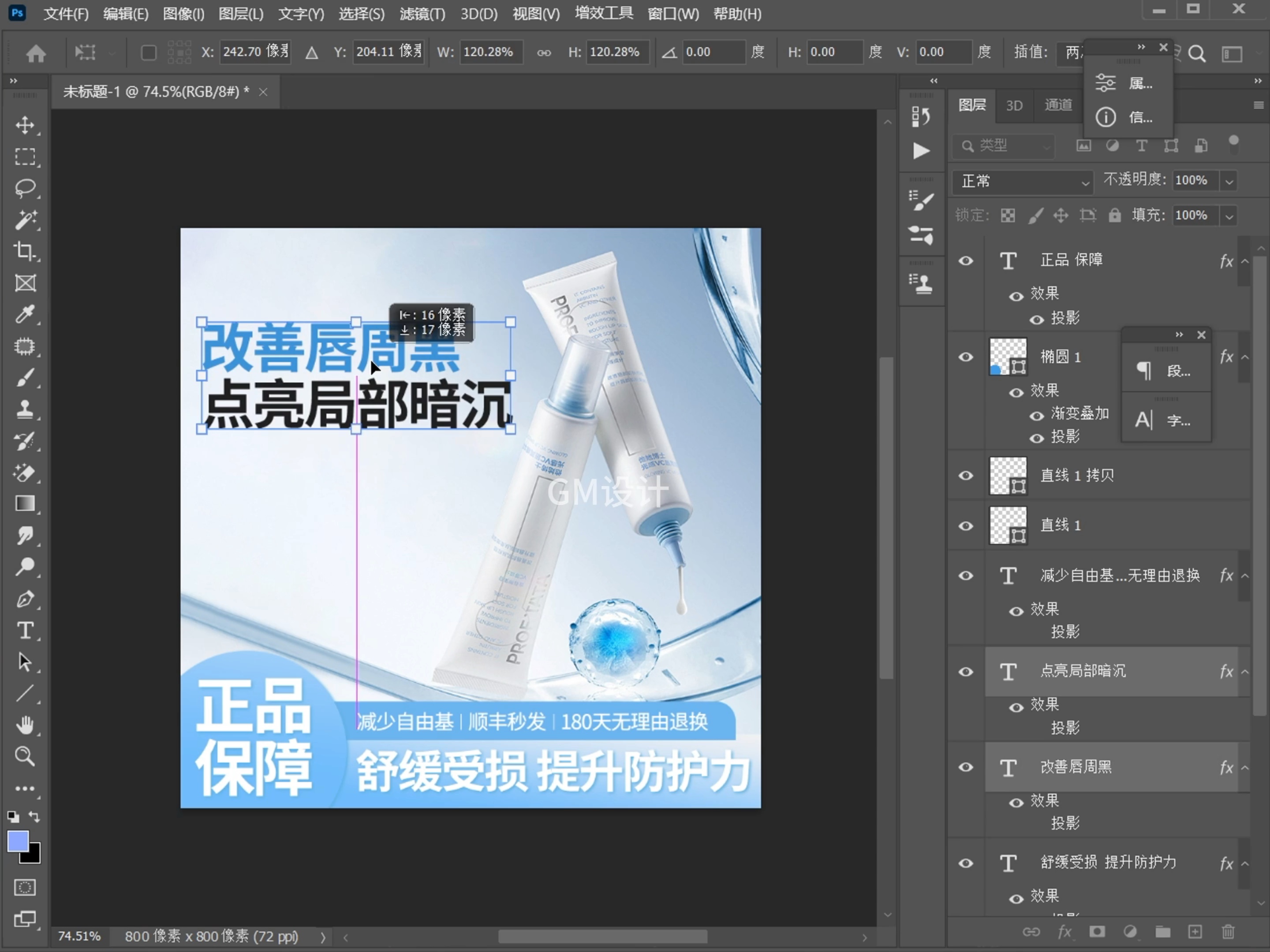Open the layer filter 类型 dropdown
Image resolution: width=1270 pixels, height=952 pixels.
1004,146
